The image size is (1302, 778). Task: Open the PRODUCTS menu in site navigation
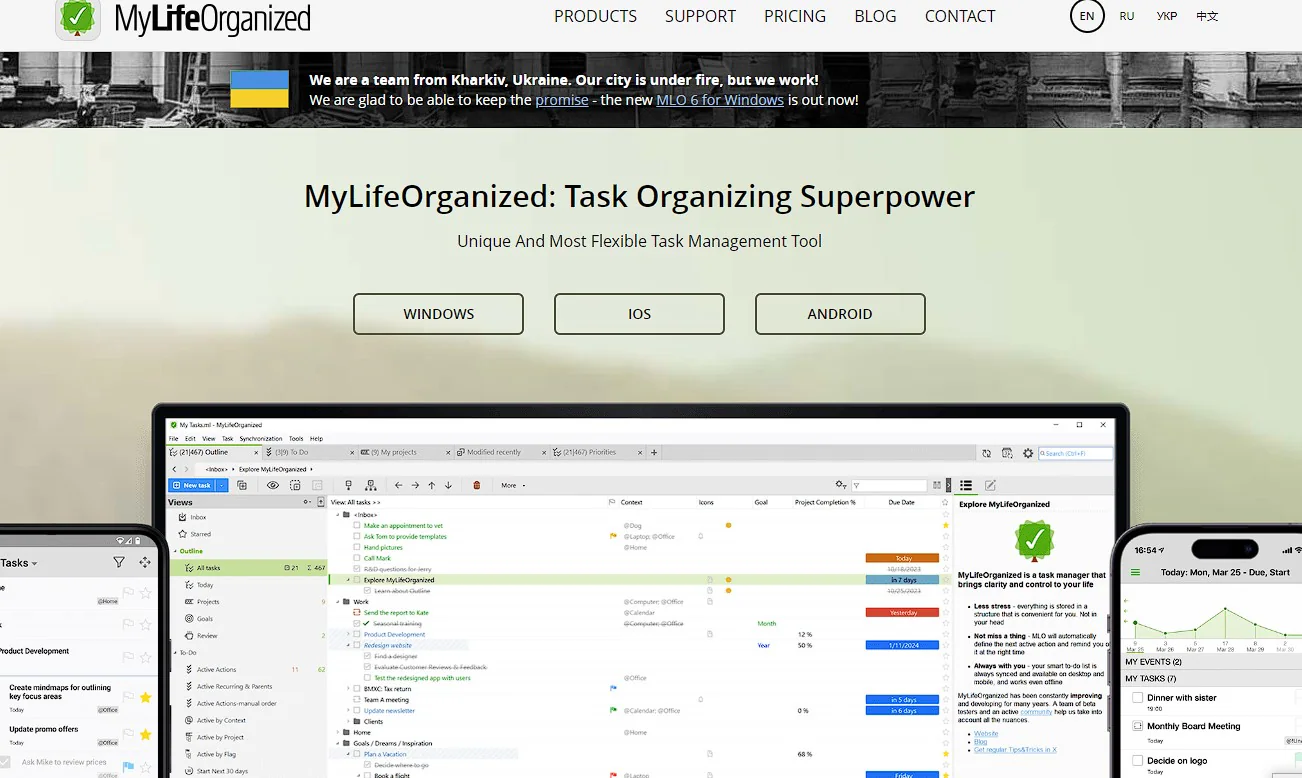tap(595, 16)
